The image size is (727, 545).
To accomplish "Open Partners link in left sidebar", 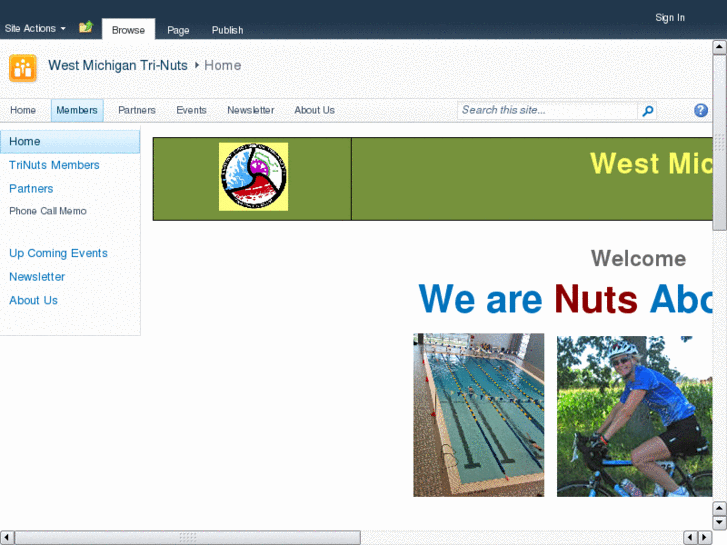I will coord(31,189).
